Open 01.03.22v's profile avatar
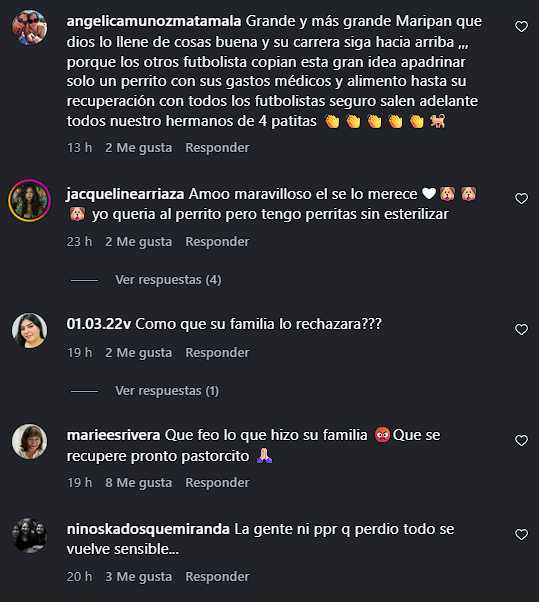 coord(30,330)
